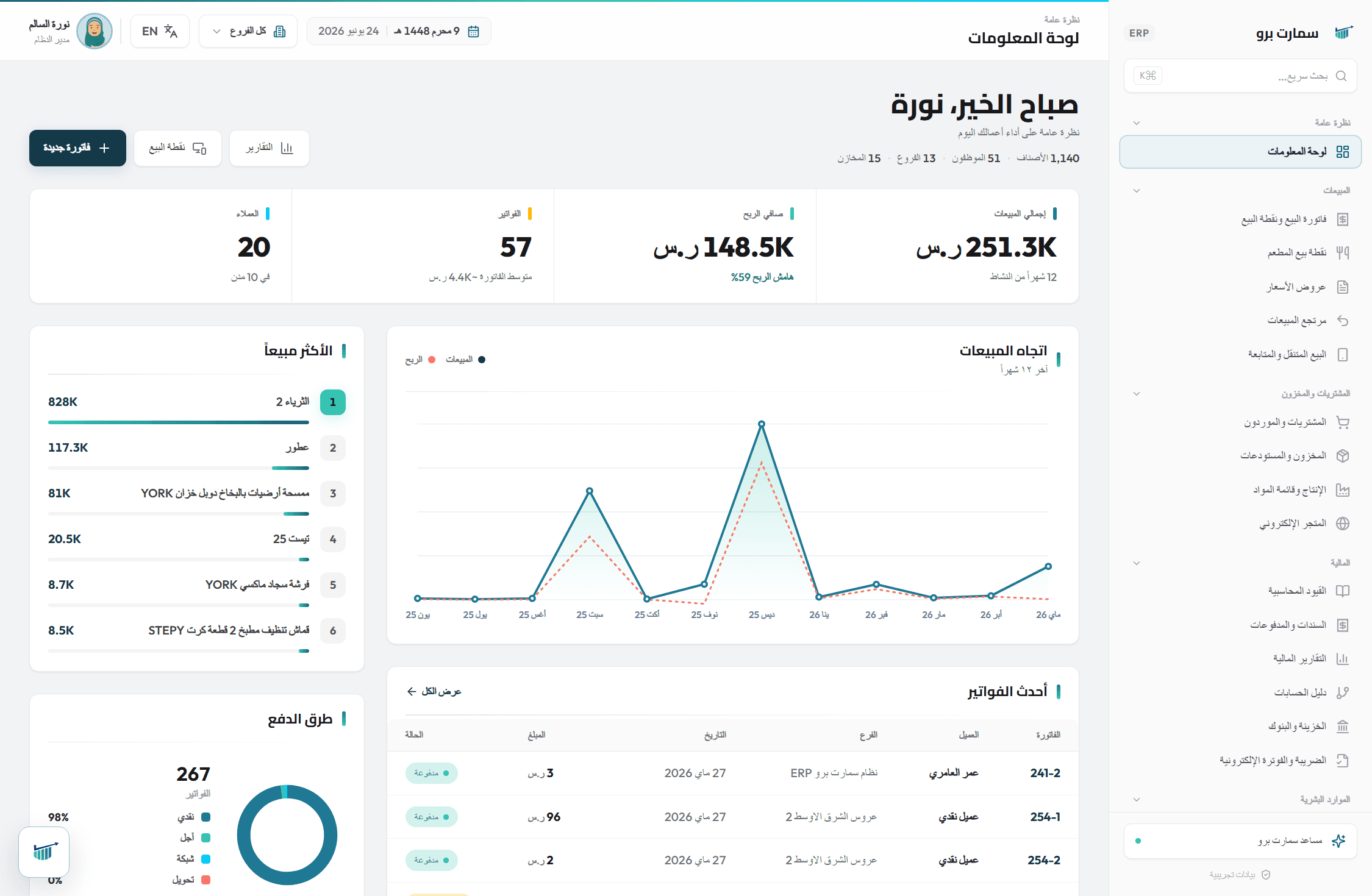Open invoice 241-2 row
The image size is (1372, 896).
click(733, 773)
